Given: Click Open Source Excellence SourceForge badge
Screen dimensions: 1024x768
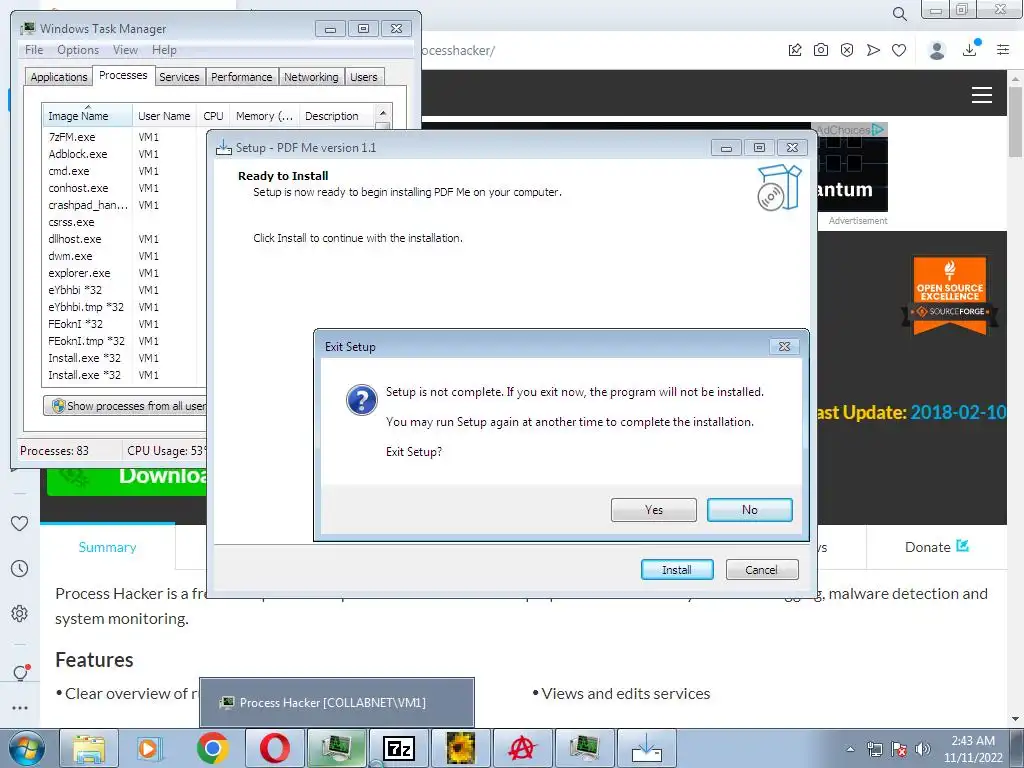Looking at the screenshot, I should [x=950, y=295].
